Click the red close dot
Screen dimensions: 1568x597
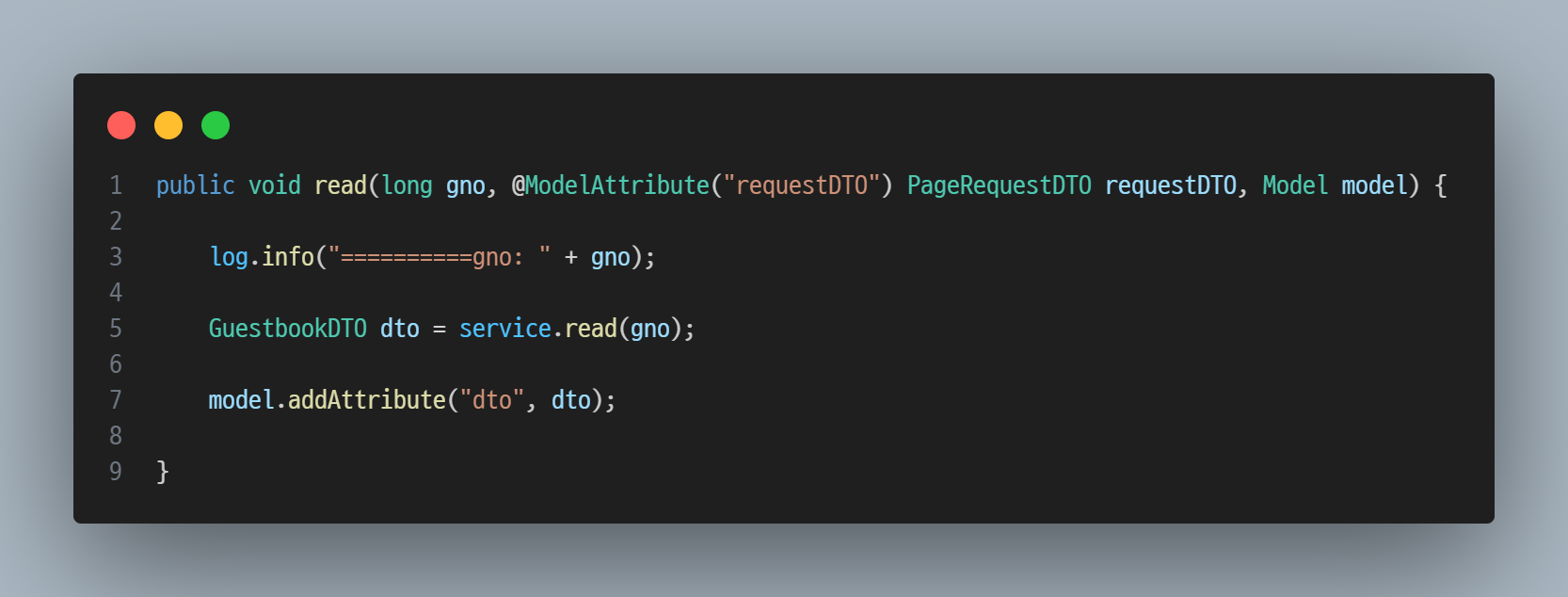tap(121, 125)
